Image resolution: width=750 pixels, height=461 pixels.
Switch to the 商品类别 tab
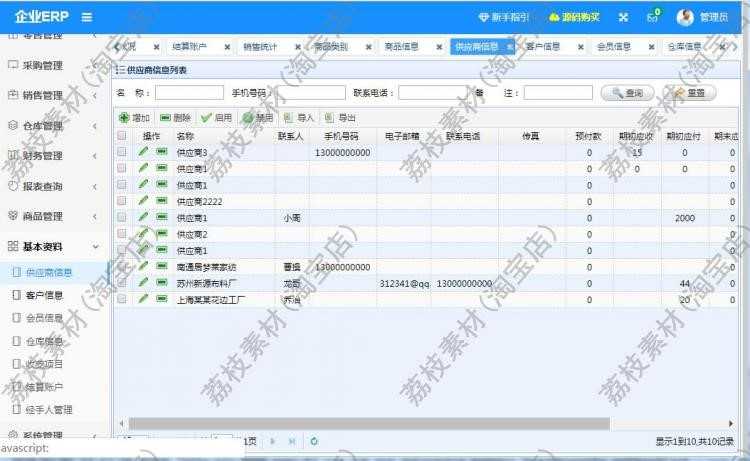331,46
